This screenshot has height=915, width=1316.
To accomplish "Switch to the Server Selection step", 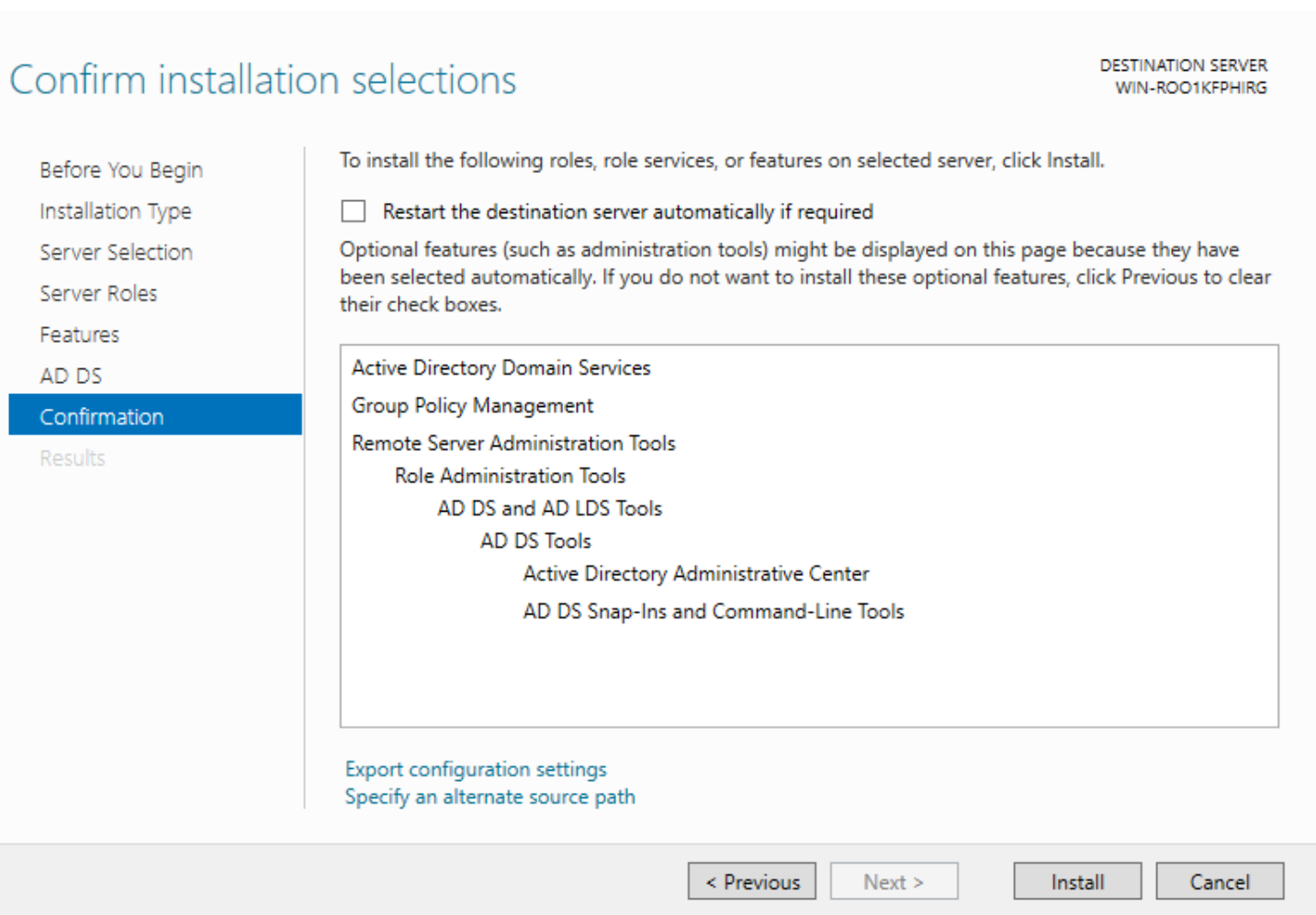I will click(116, 253).
